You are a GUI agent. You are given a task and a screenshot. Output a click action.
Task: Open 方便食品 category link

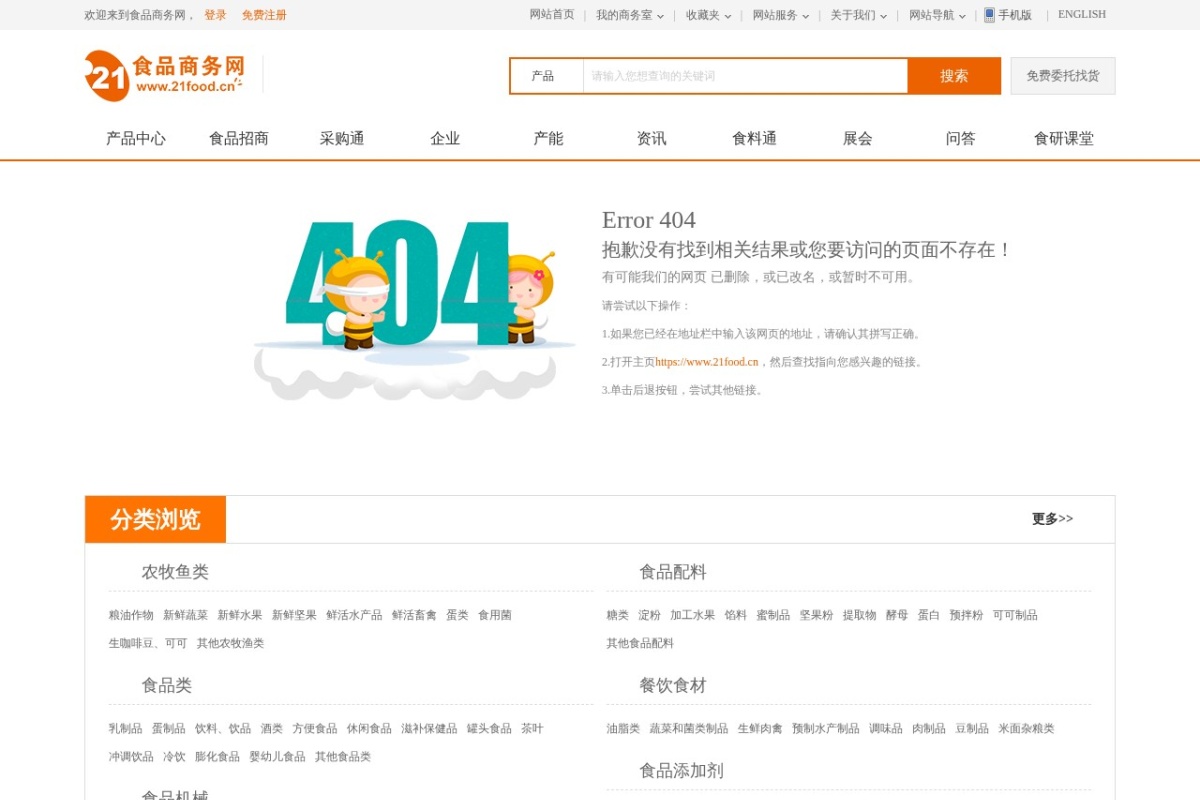coord(315,728)
